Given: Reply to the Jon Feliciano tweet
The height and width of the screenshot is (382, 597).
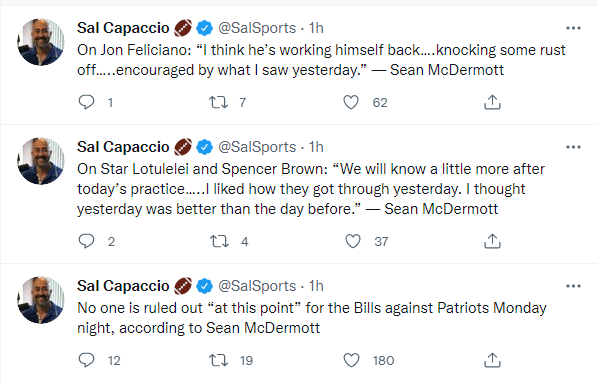Looking at the screenshot, I should point(86,102).
